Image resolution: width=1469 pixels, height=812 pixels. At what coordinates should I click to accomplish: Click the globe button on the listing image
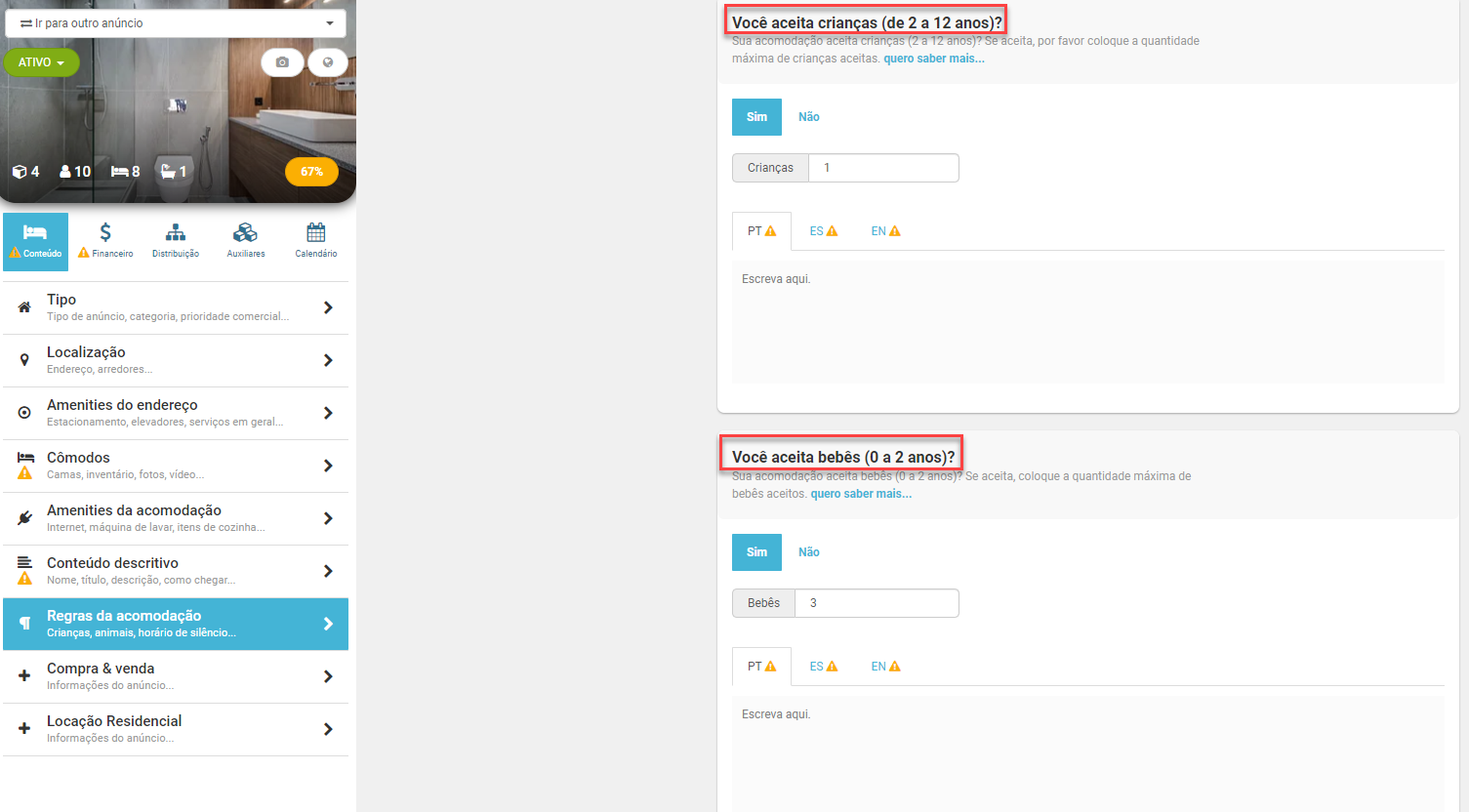(x=328, y=62)
